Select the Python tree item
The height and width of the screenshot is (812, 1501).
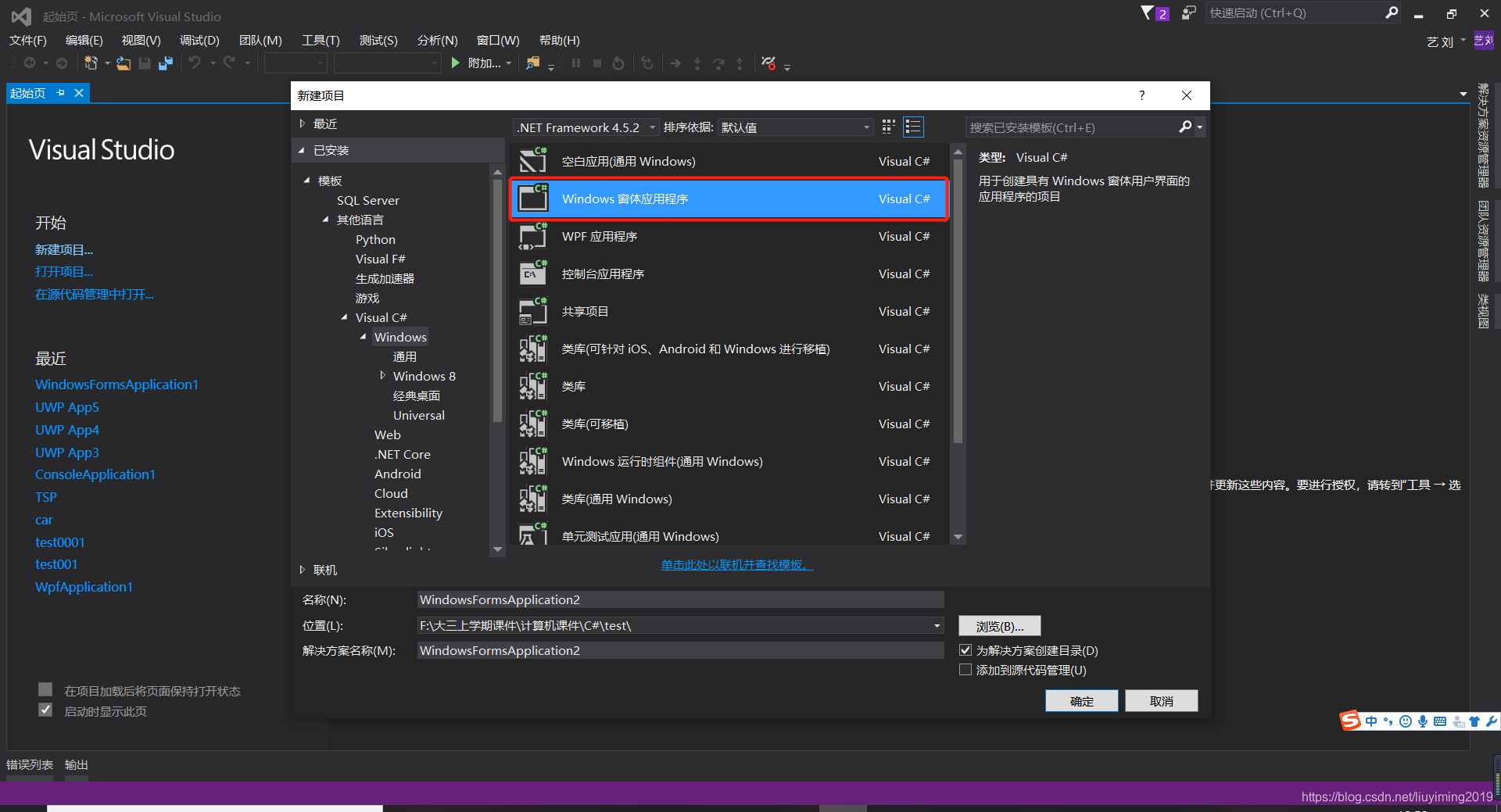pos(375,239)
